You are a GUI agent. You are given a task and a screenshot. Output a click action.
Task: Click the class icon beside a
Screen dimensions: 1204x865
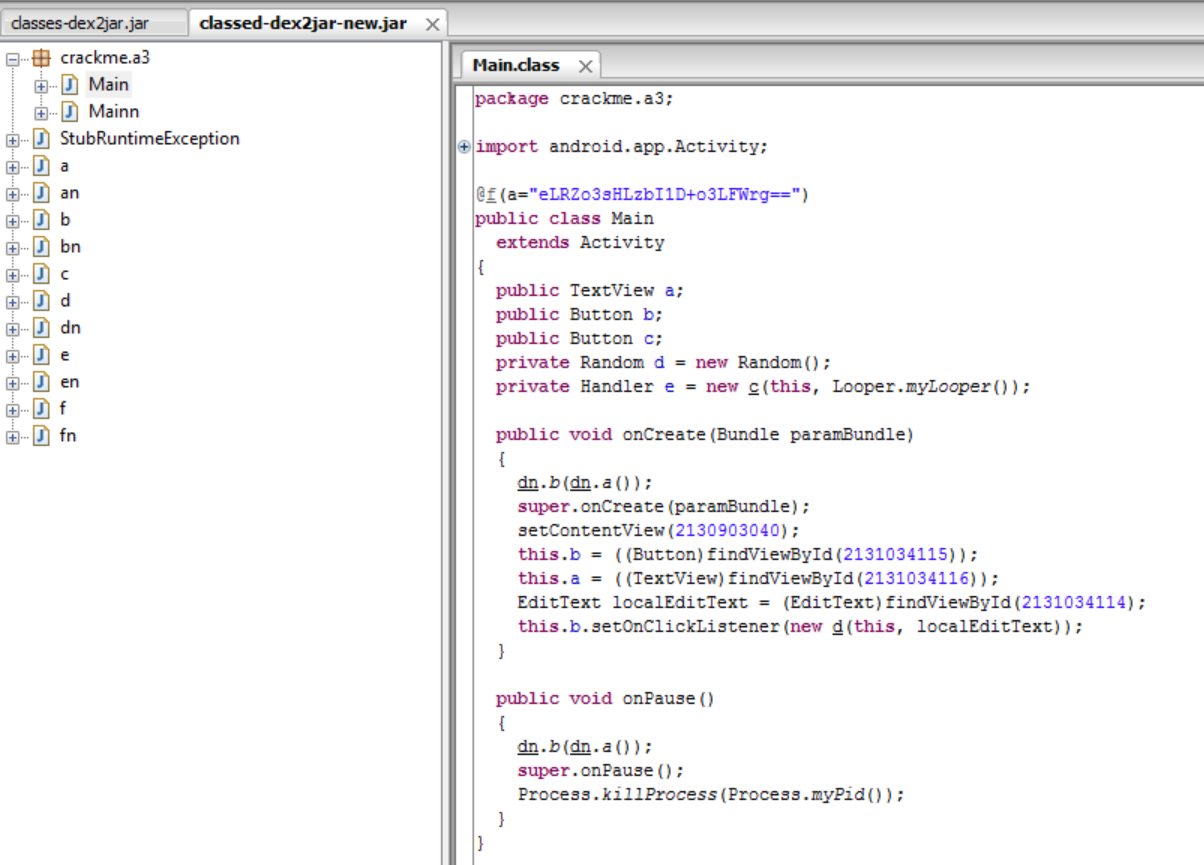(41, 166)
